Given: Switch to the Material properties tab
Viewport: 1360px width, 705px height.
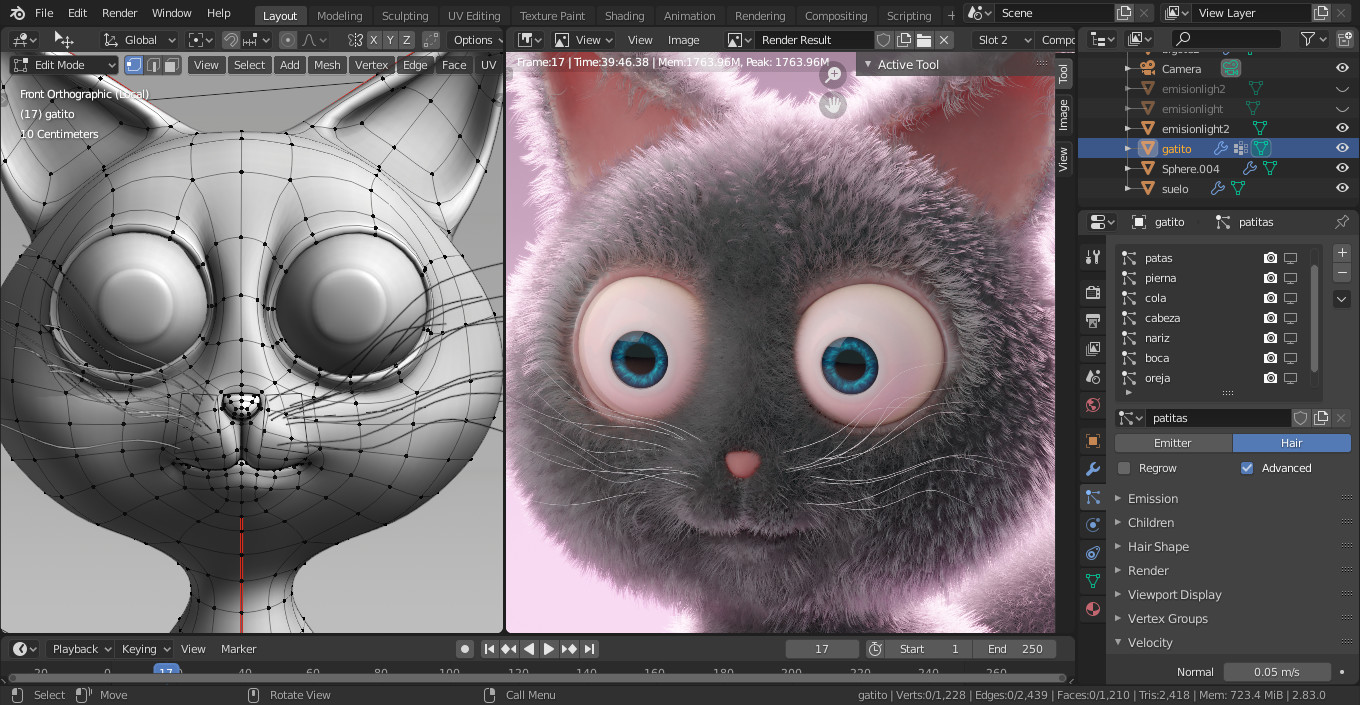Looking at the screenshot, I should point(1092,609).
